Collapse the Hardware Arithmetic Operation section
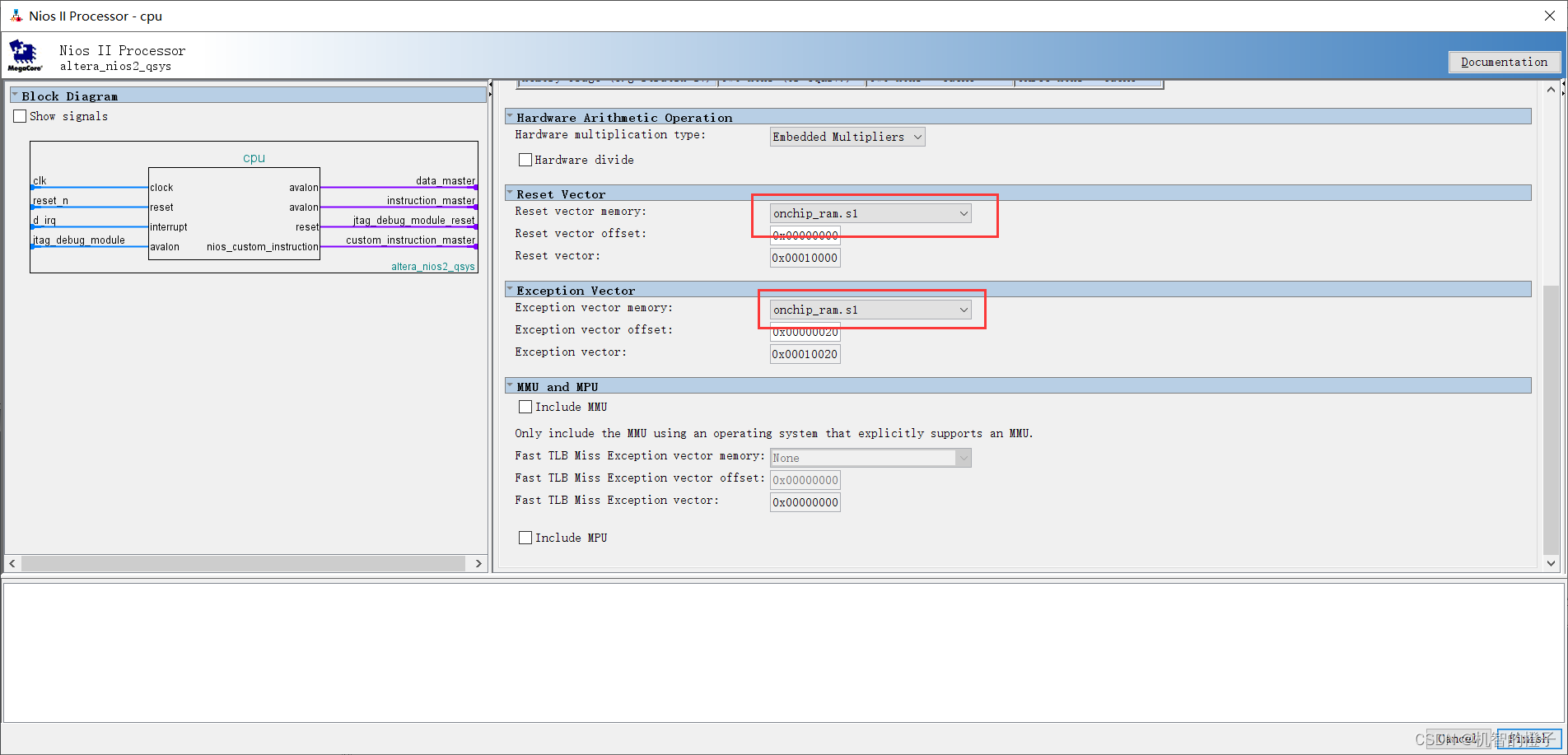 click(x=510, y=117)
